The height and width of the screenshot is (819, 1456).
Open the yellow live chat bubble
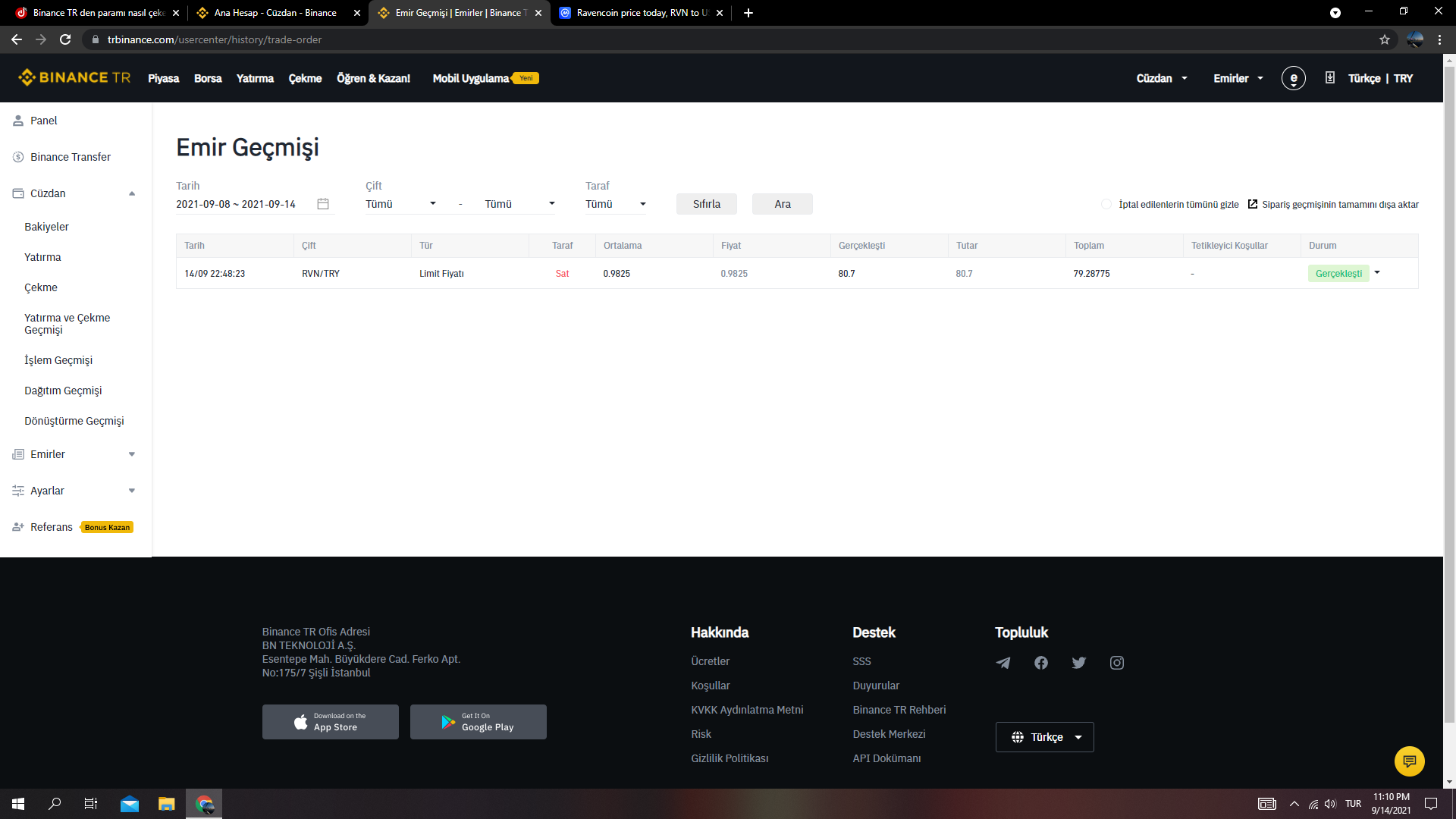coord(1409,761)
